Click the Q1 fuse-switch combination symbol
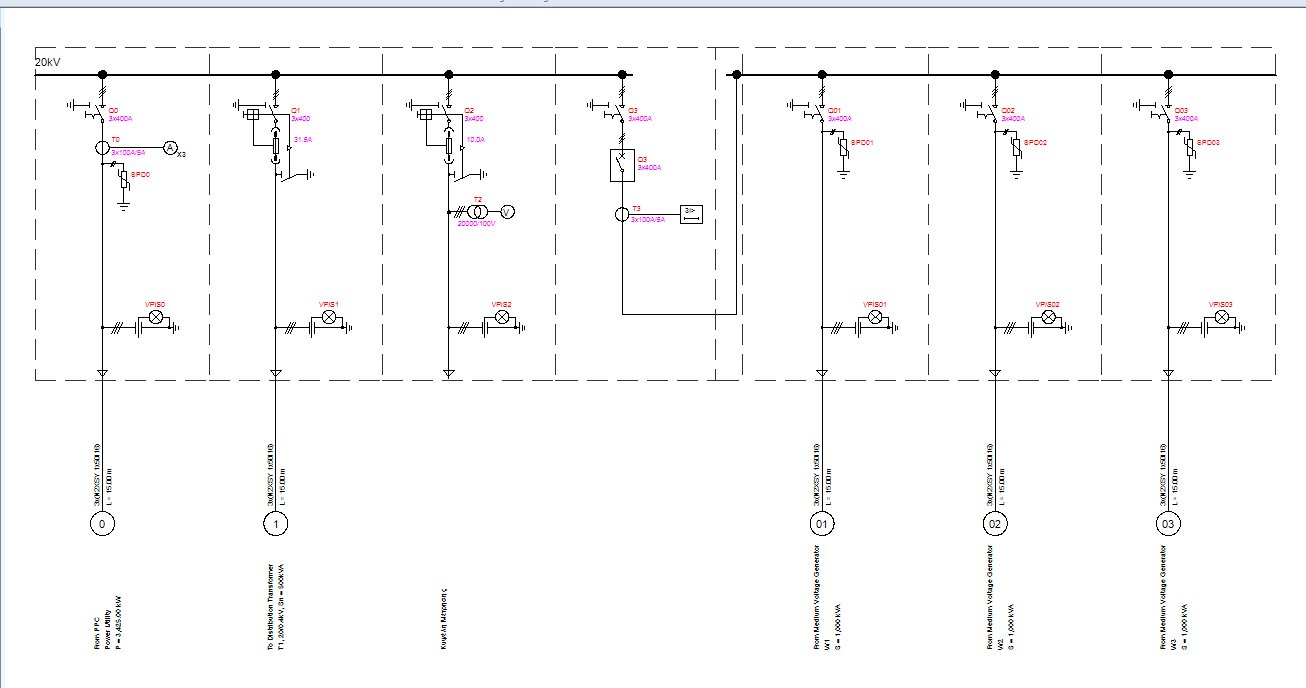Viewport: 1306px width, 688px height. 276,145
